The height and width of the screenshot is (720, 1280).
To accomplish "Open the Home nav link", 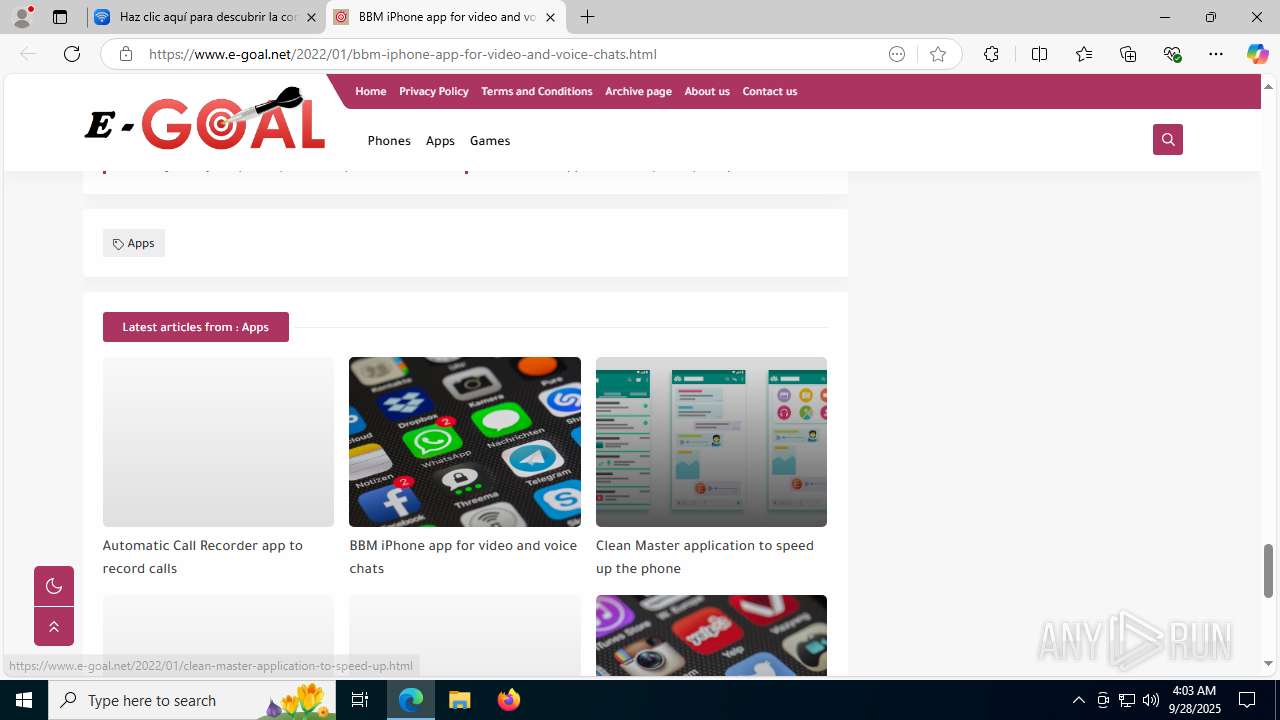I will (x=370, y=91).
